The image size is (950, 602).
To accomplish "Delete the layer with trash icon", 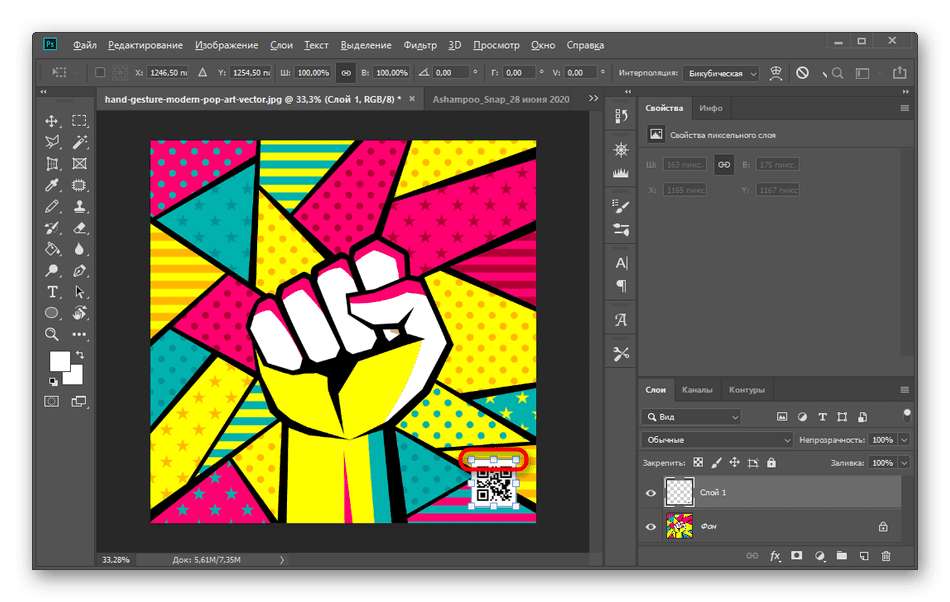I will coord(886,555).
